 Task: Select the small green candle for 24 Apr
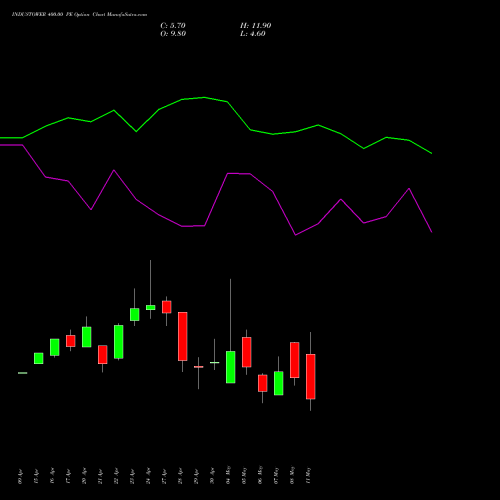151,307
